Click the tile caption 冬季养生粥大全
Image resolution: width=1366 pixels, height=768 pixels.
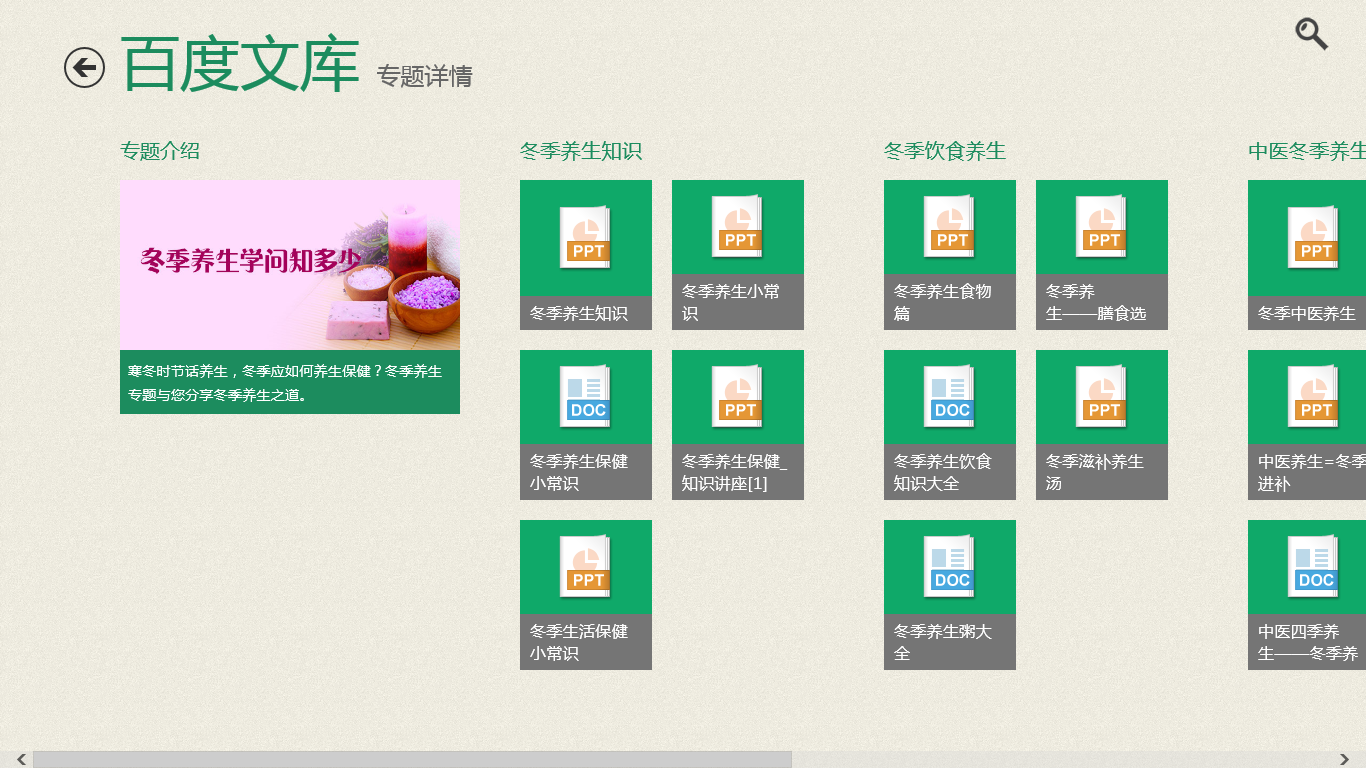[x=943, y=642]
